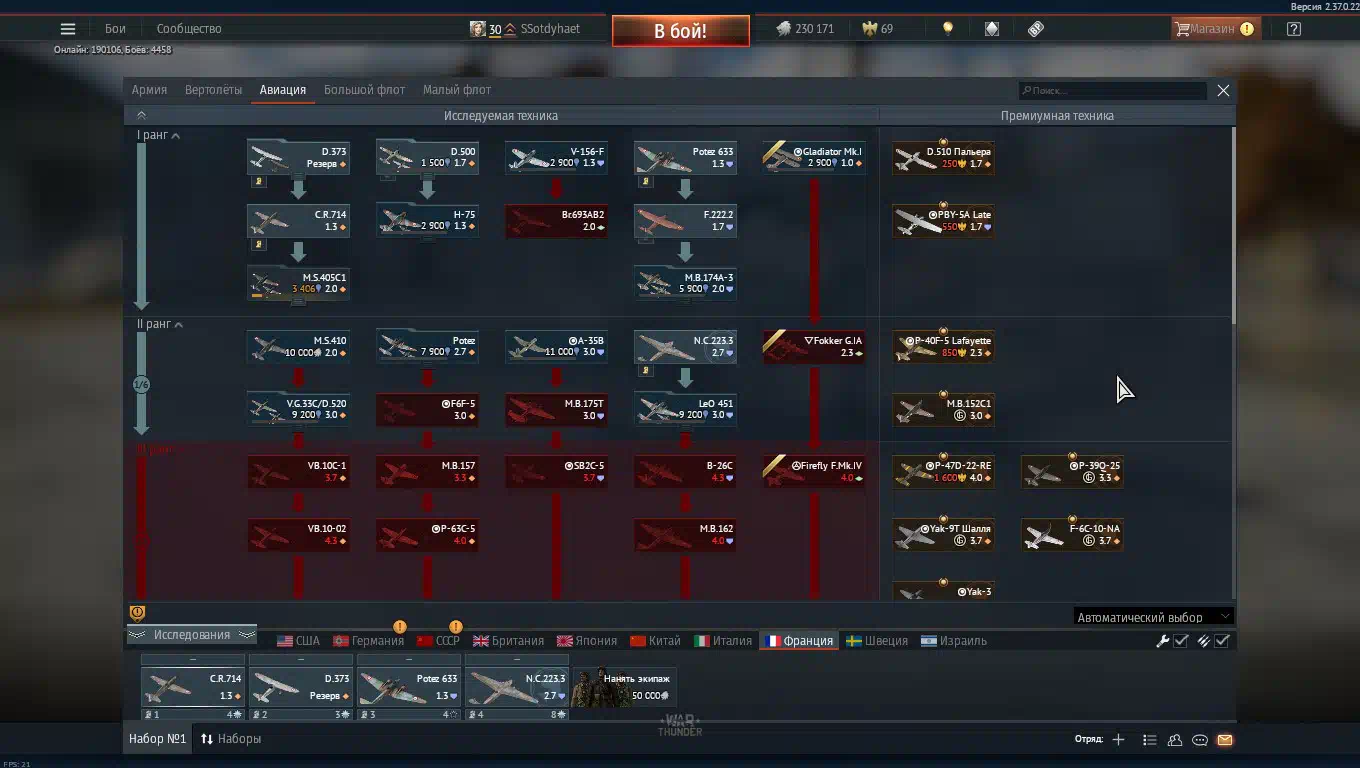This screenshot has height=768, width=1360.
Task: Select premium P-47D-22-RE aircraft
Action: pos(943,471)
